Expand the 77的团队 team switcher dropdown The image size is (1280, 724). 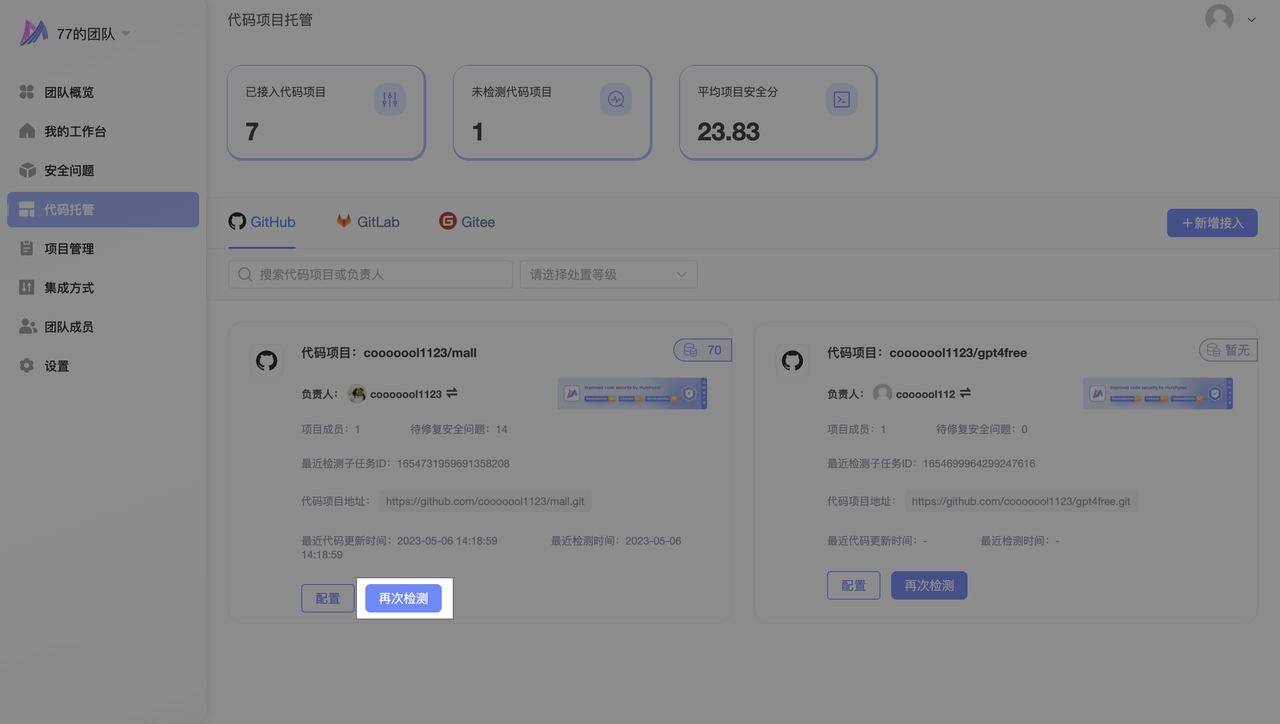pos(126,34)
